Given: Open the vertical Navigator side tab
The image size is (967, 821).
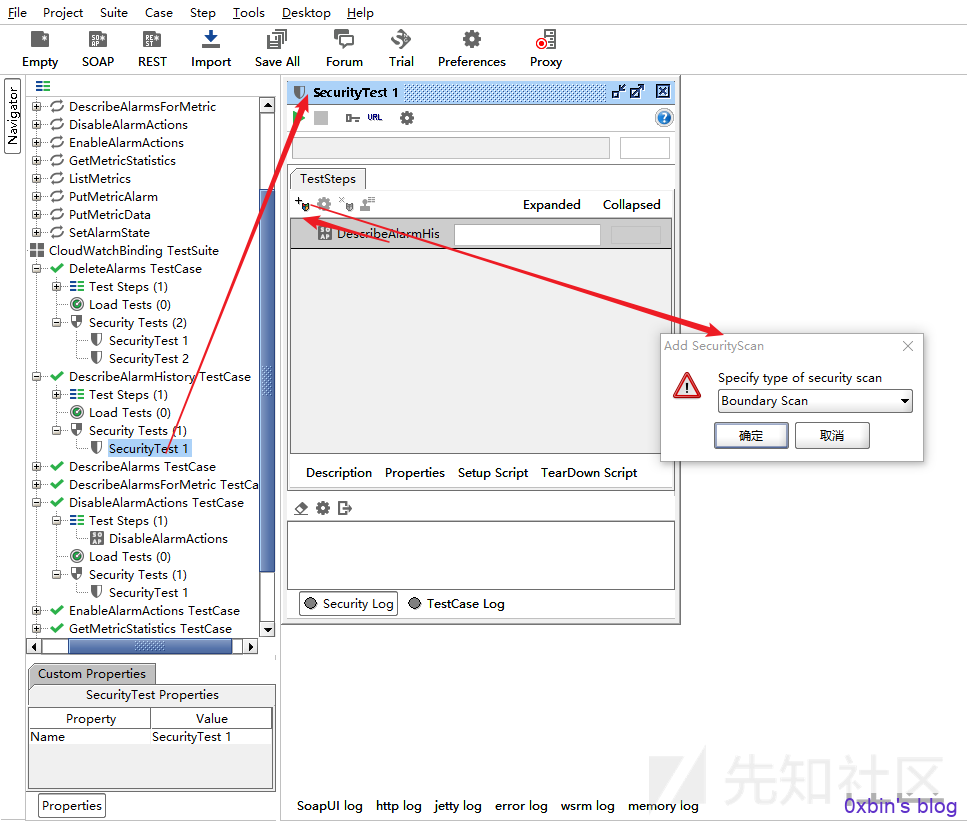Looking at the screenshot, I should tap(12, 115).
